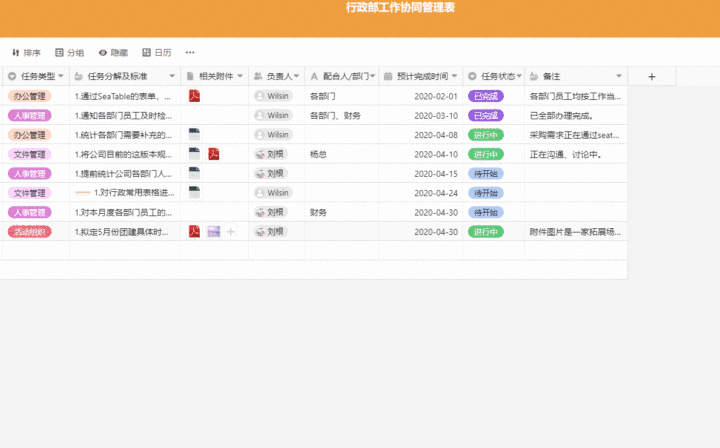Select the Wilsin collaborator in the 2020-02-01 row
Screen dimensions: 720x448
(273, 96)
